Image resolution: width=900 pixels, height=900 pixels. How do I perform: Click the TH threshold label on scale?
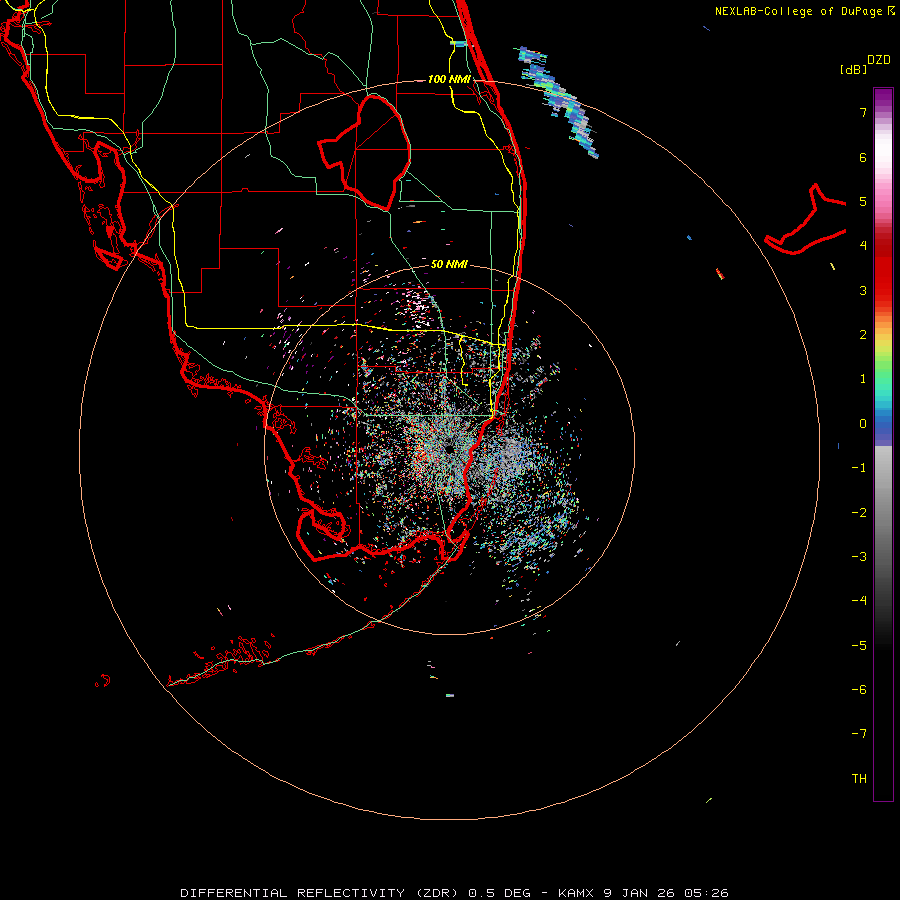(859, 779)
